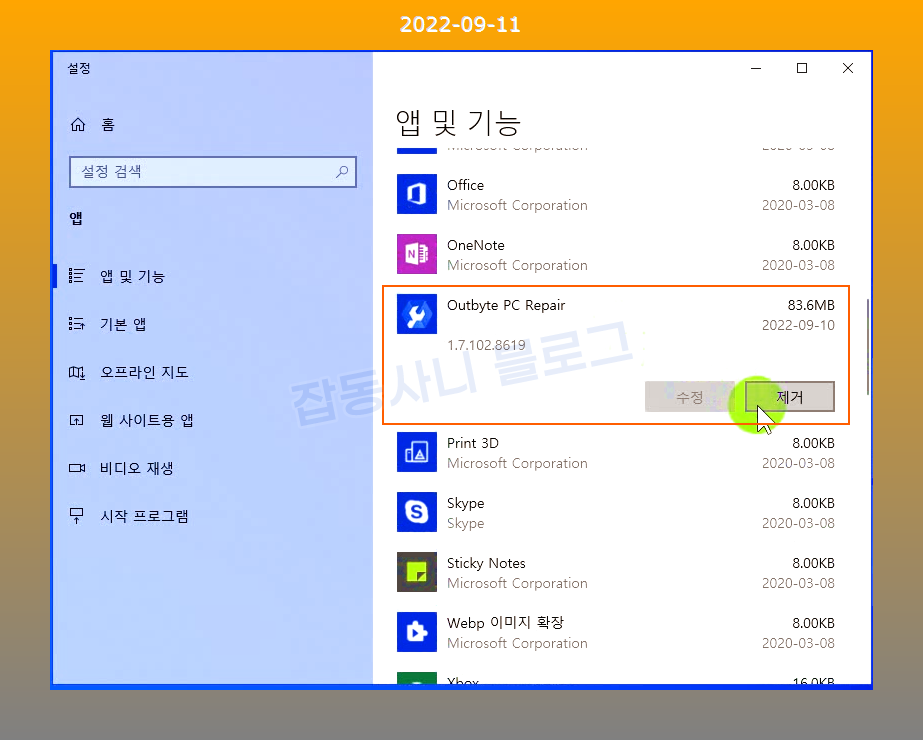Click Microsoft Corporation under OneNote

(517, 266)
